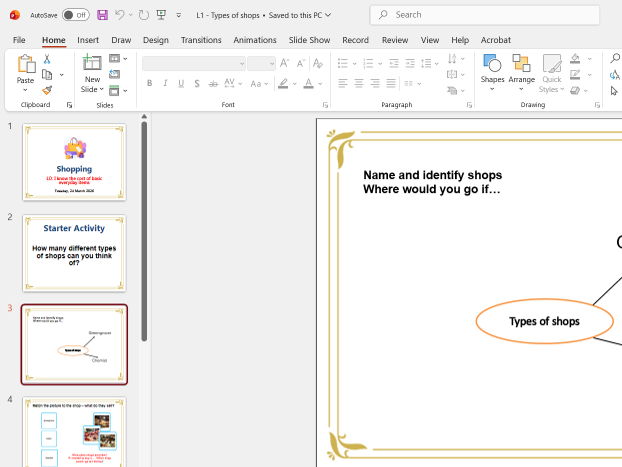Click the Paste clipboard icon
Viewport: 622px width, 467px height.
pyautogui.click(x=26, y=63)
